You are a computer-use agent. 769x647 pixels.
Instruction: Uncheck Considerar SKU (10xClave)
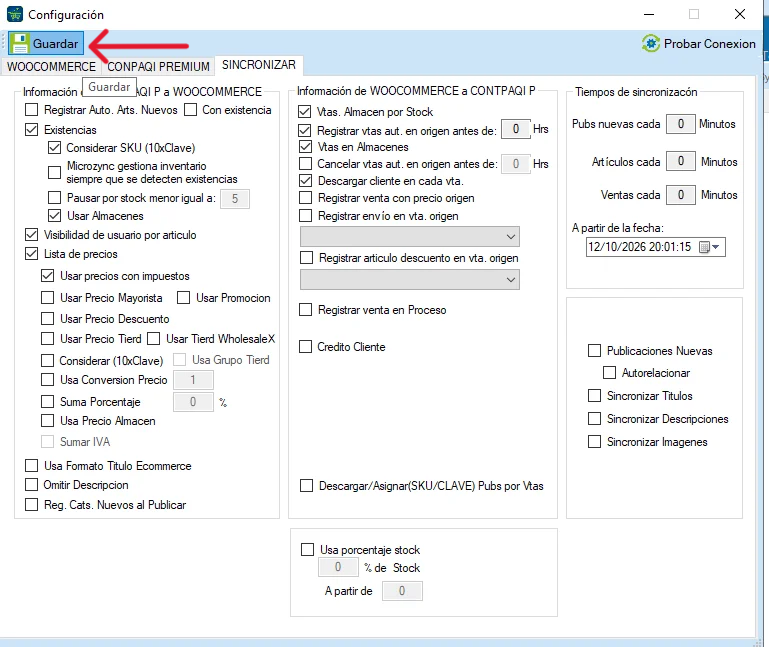pos(54,148)
